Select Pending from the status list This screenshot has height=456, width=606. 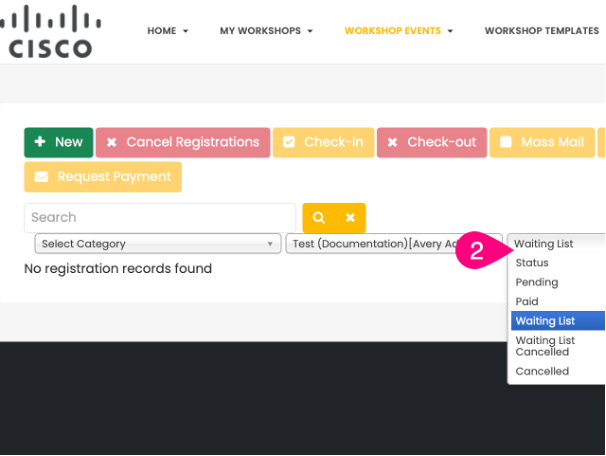point(537,282)
